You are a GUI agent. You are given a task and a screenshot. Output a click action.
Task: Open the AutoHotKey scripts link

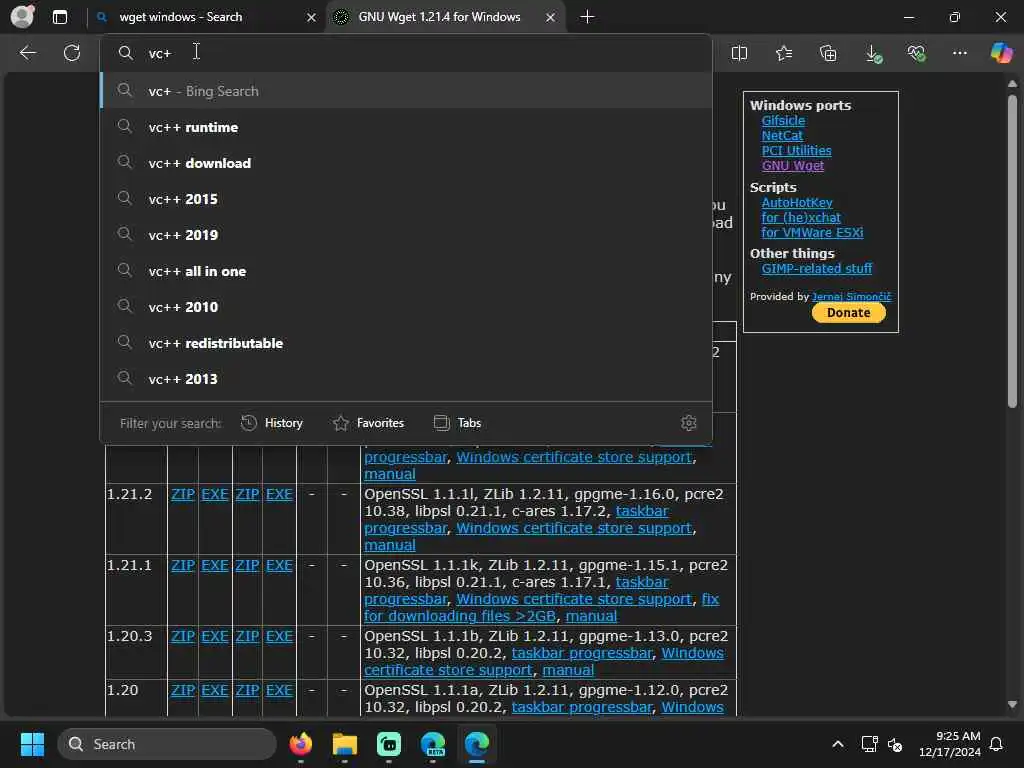tap(797, 202)
